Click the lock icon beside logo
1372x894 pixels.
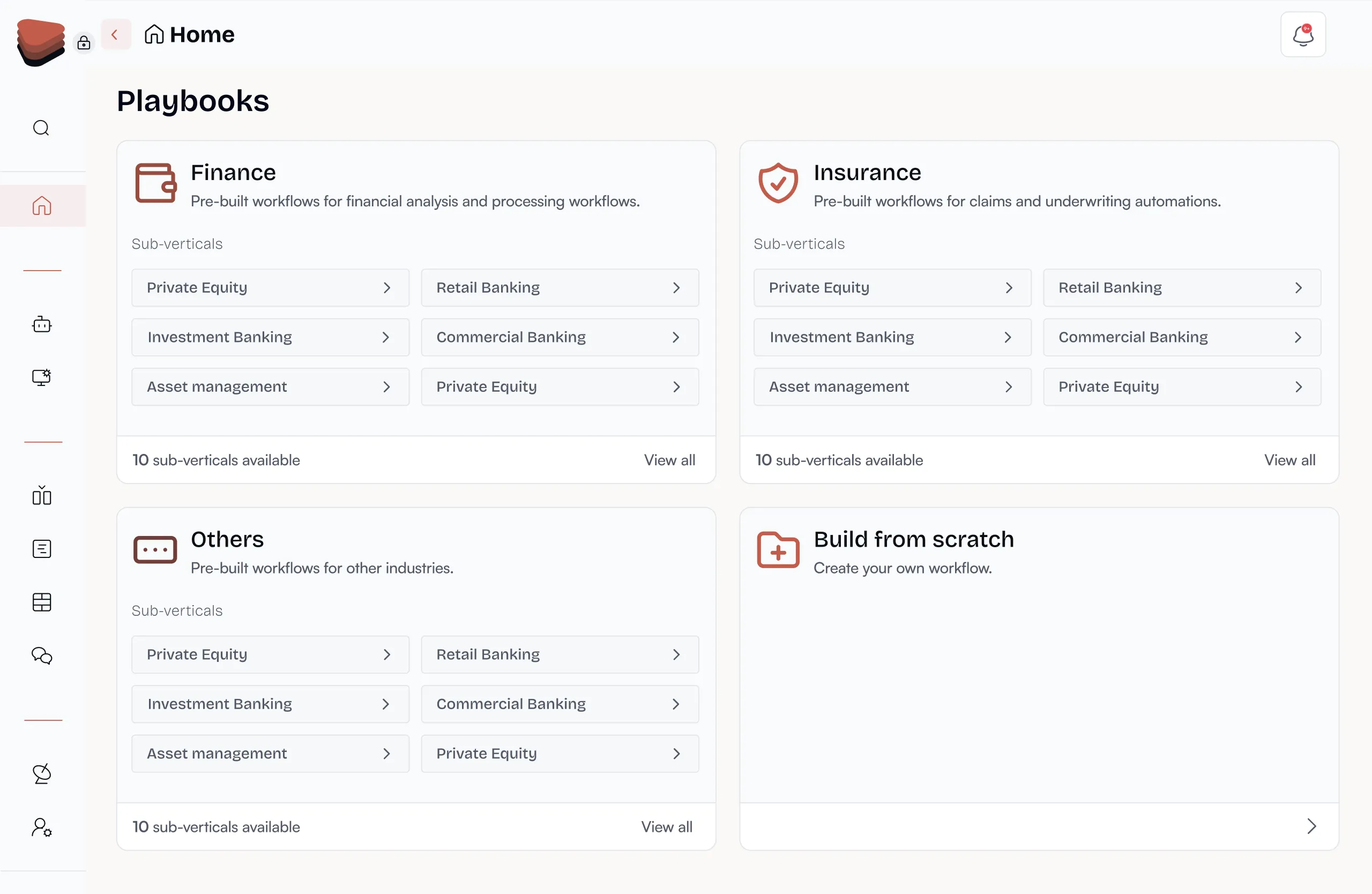click(x=84, y=43)
